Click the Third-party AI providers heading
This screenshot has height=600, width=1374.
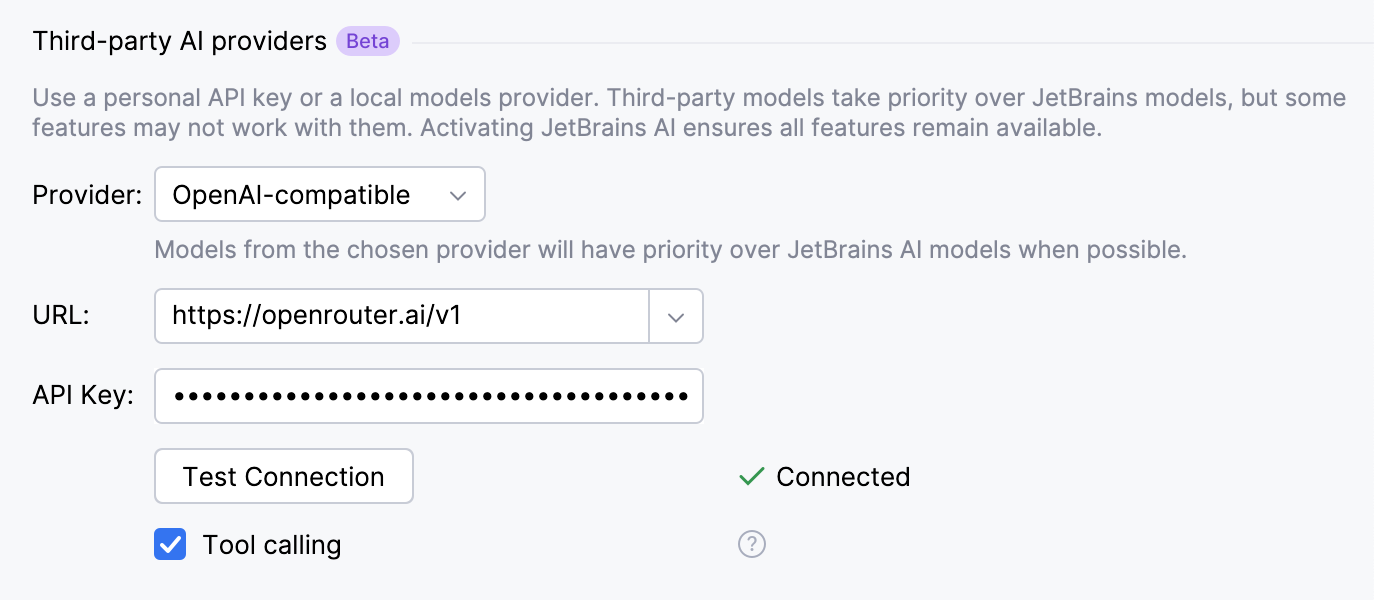(178, 41)
